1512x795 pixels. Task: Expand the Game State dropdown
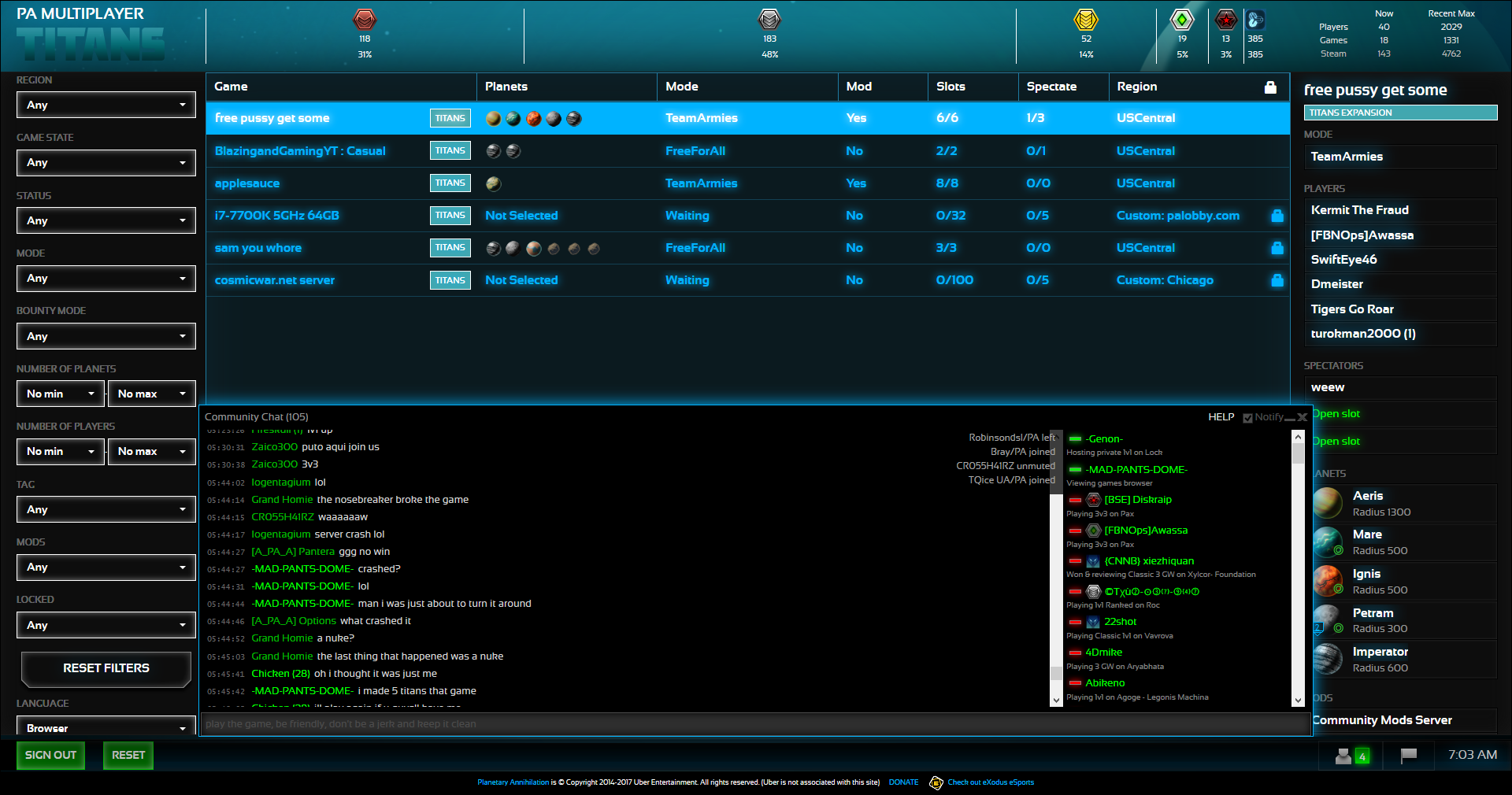(x=106, y=163)
